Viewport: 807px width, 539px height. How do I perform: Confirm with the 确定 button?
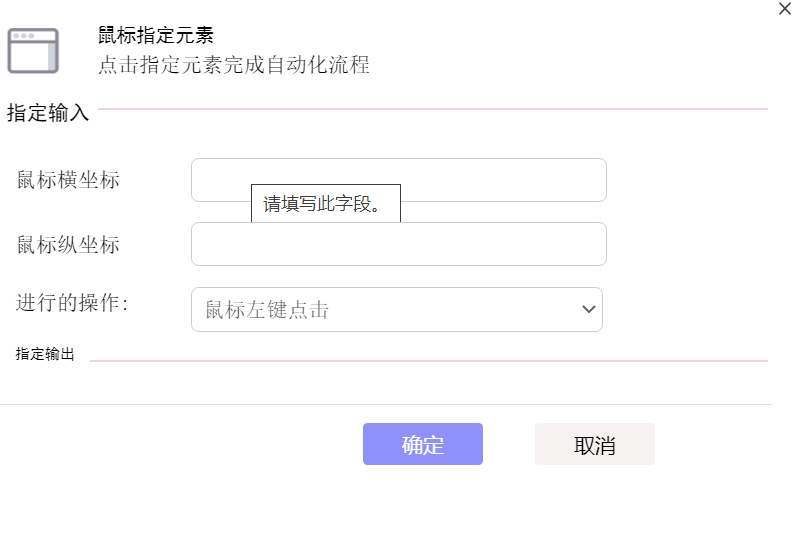tap(423, 444)
